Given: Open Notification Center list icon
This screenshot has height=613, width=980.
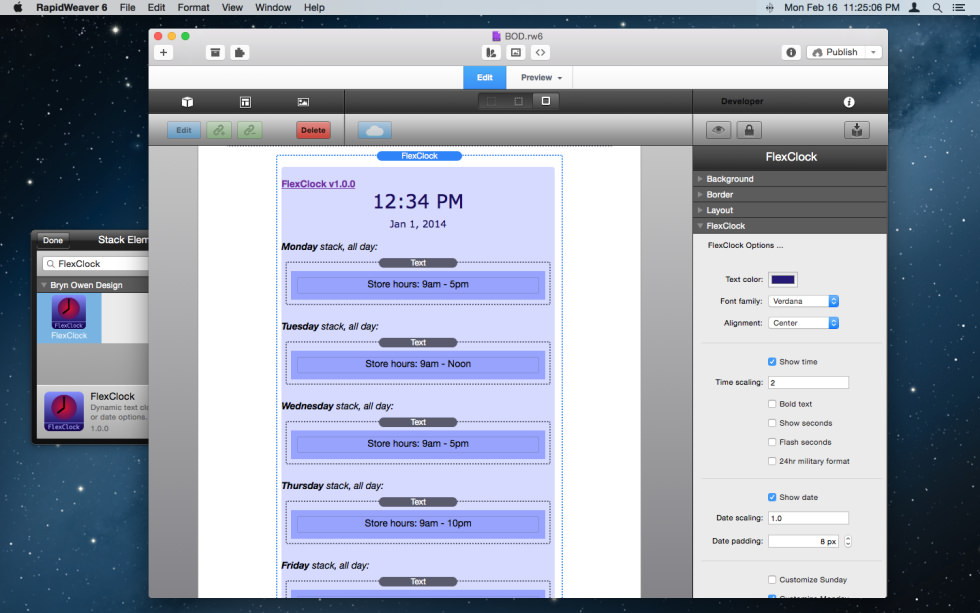Looking at the screenshot, I should click(959, 7).
